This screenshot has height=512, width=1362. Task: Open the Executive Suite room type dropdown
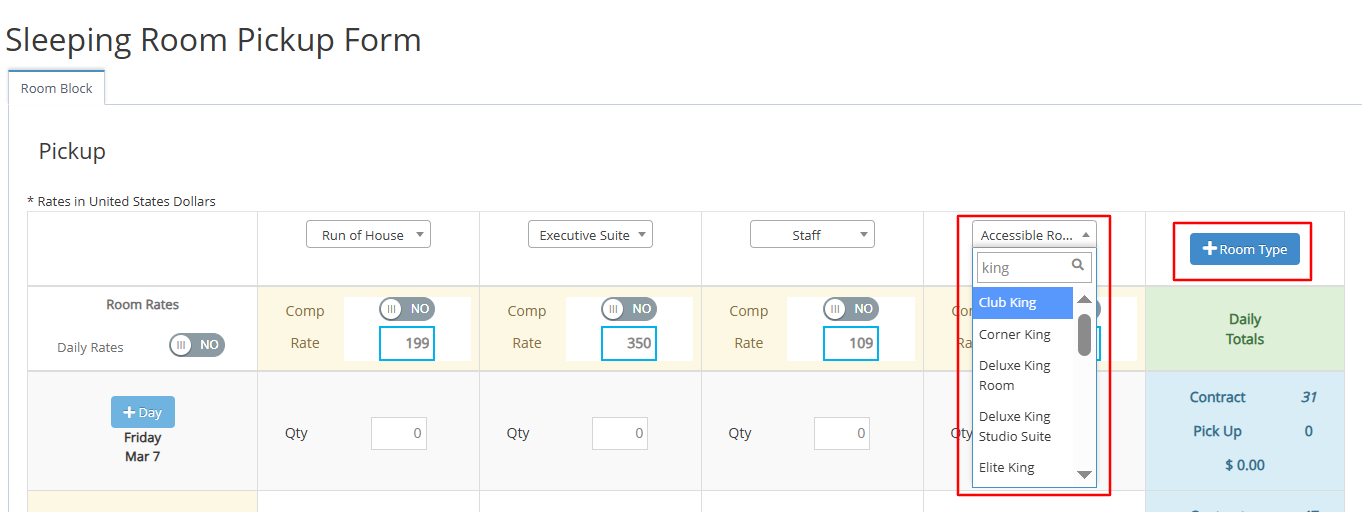590,235
